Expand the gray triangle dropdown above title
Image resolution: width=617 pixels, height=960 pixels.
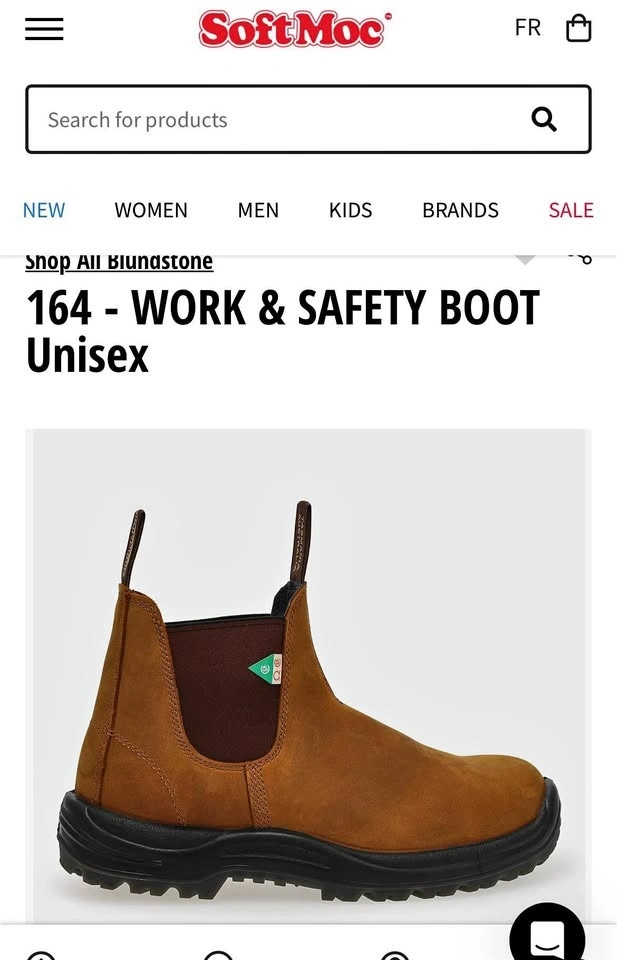(x=525, y=260)
